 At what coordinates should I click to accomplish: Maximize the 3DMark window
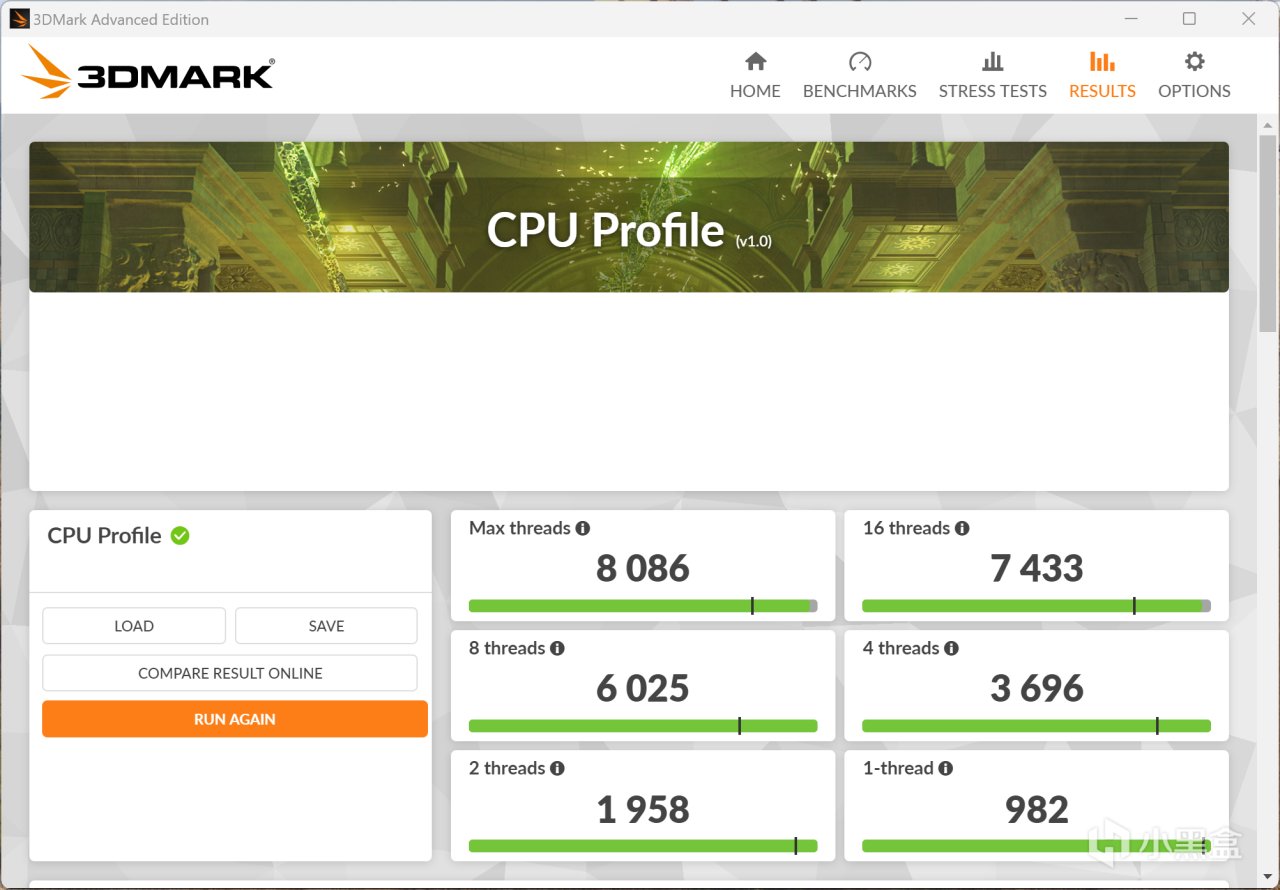point(1189,19)
